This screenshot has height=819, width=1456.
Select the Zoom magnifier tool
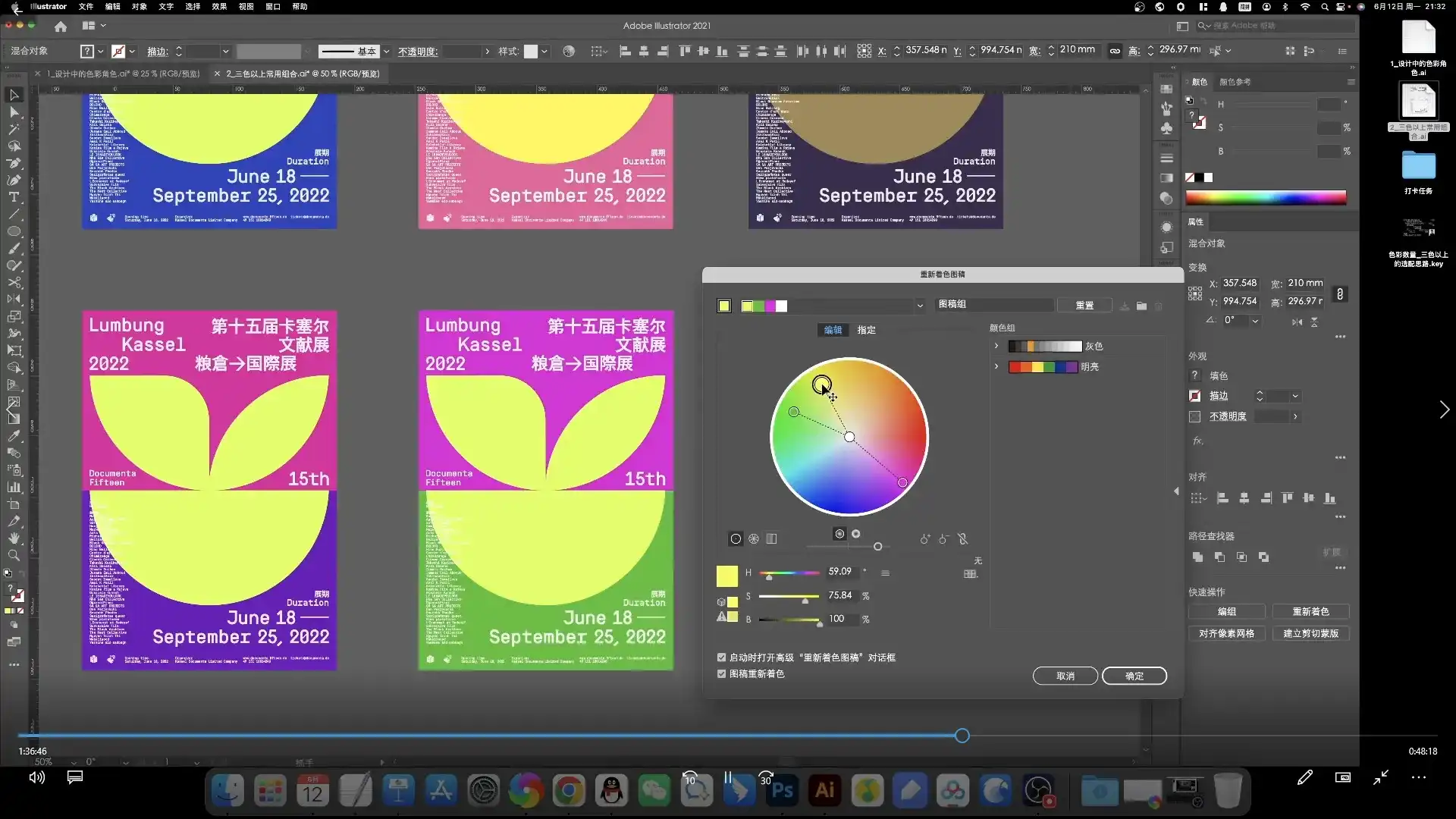point(14,556)
